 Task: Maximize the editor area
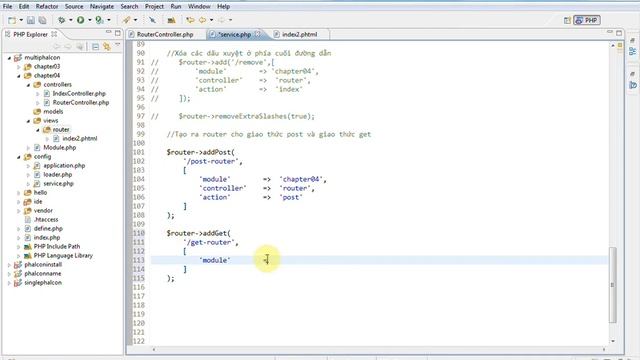619,33
